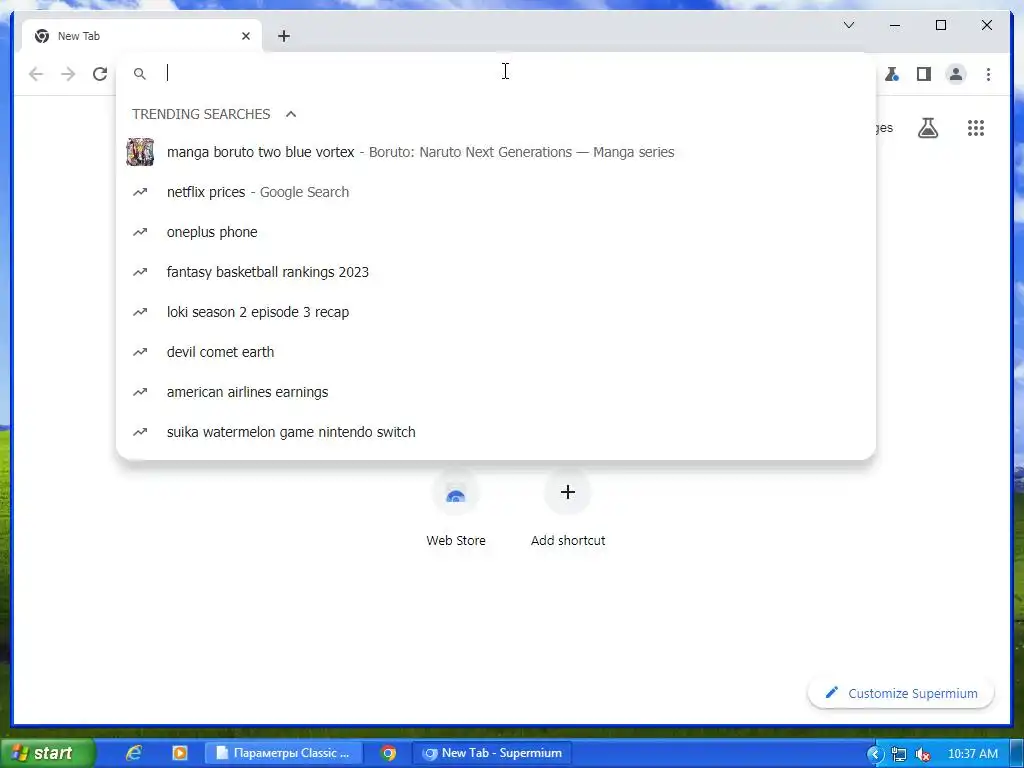The image size is (1024, 768).
Task: Click the Add shortcut button
Action: click(x=568, y=509)
